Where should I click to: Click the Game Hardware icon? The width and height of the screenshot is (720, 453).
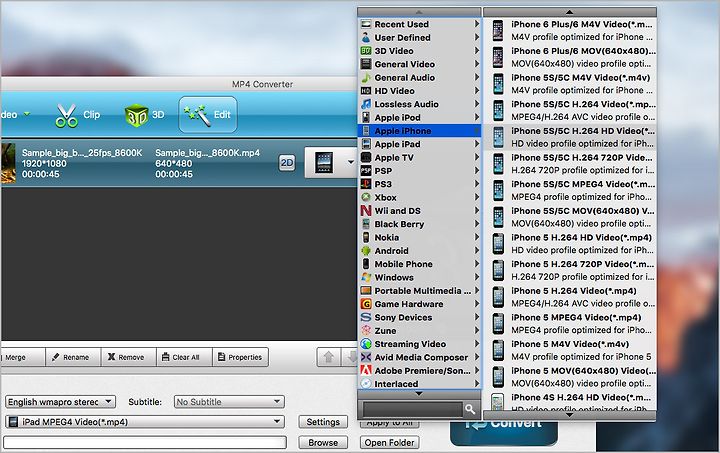coord(366,303)
